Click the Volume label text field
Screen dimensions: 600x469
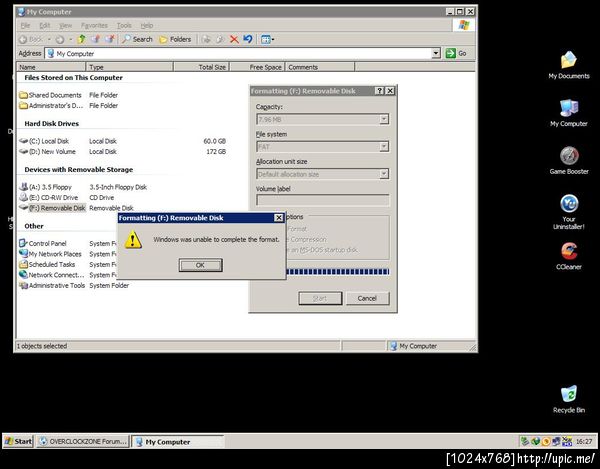[323, 200]
